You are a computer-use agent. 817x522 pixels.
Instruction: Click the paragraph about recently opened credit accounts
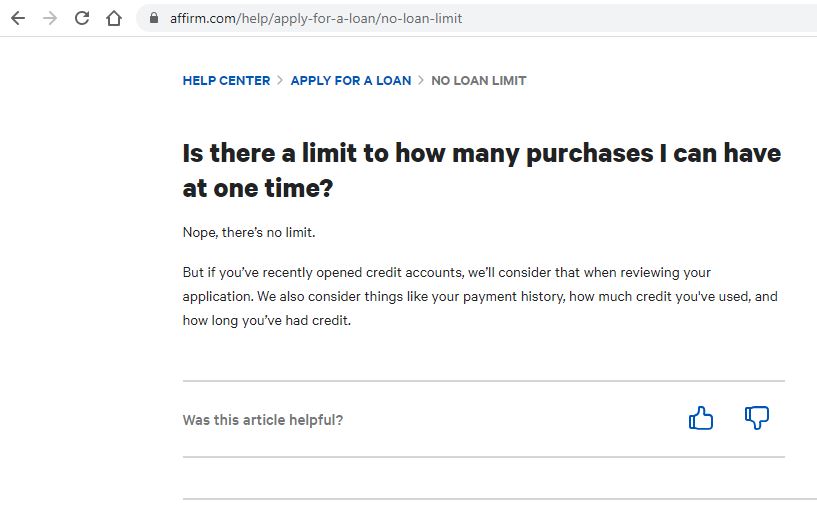point(480,296)
